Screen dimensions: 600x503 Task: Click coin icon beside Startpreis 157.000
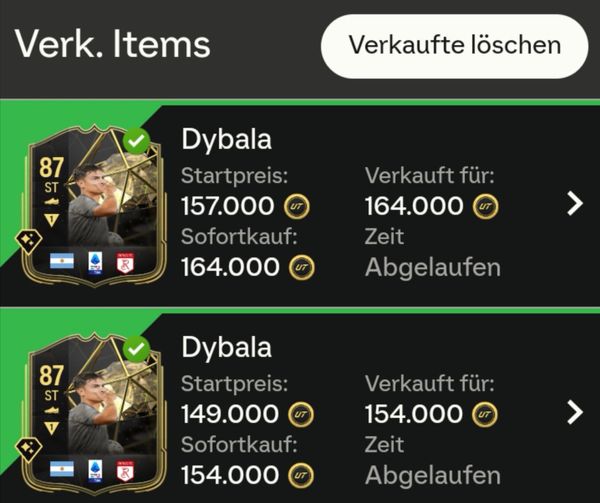pos(297,206)
